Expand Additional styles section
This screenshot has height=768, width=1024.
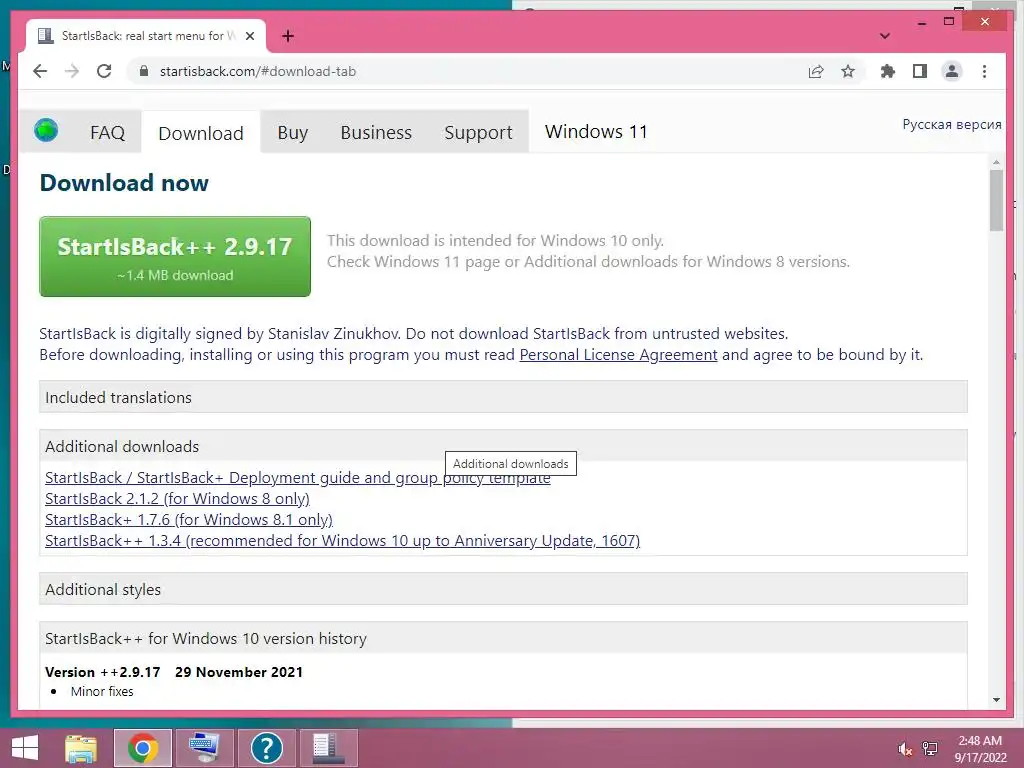coord(503,589)
